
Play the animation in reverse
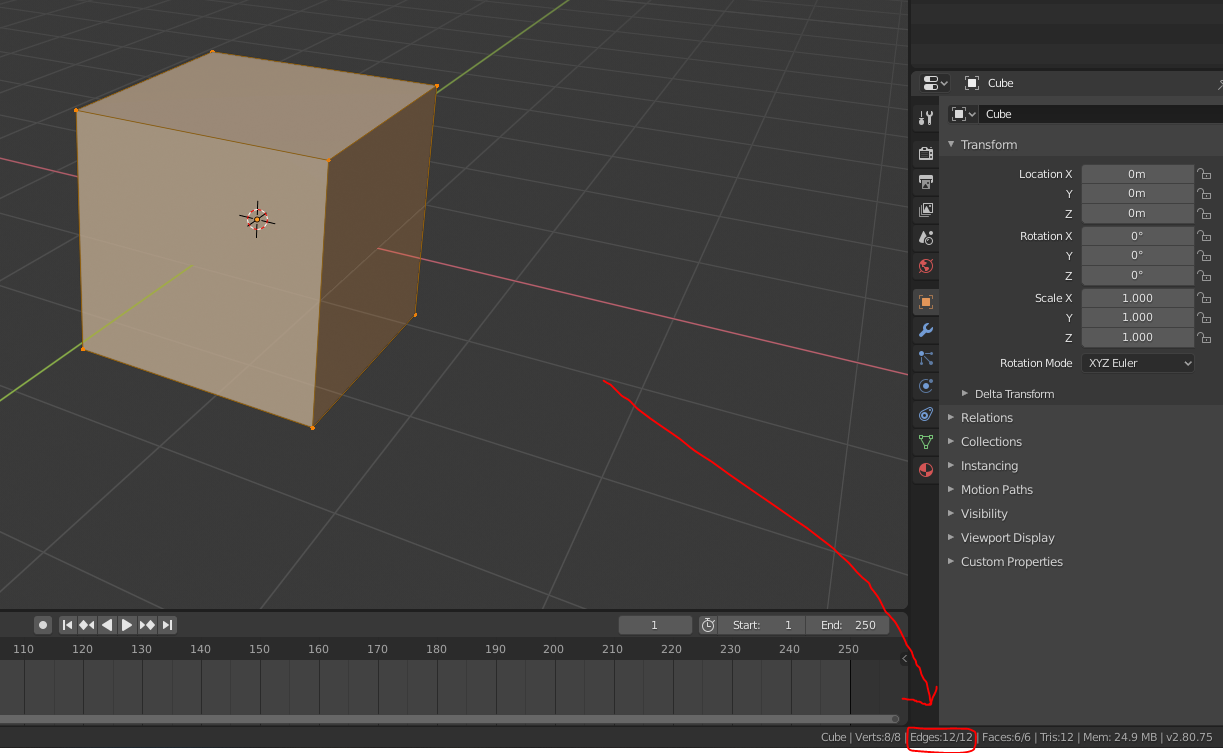coord(107,625)
